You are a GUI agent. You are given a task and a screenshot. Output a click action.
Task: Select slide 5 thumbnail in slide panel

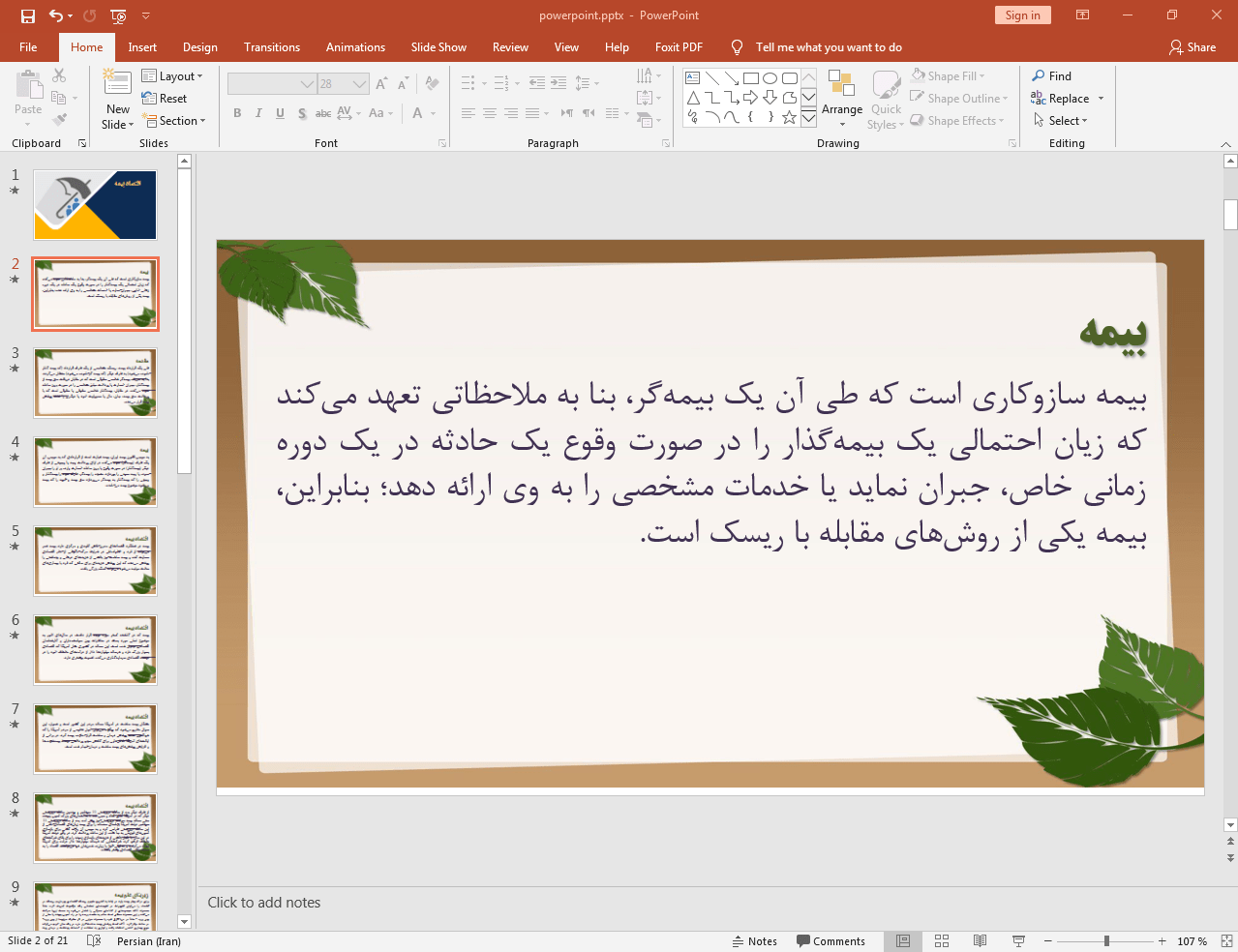95,561
